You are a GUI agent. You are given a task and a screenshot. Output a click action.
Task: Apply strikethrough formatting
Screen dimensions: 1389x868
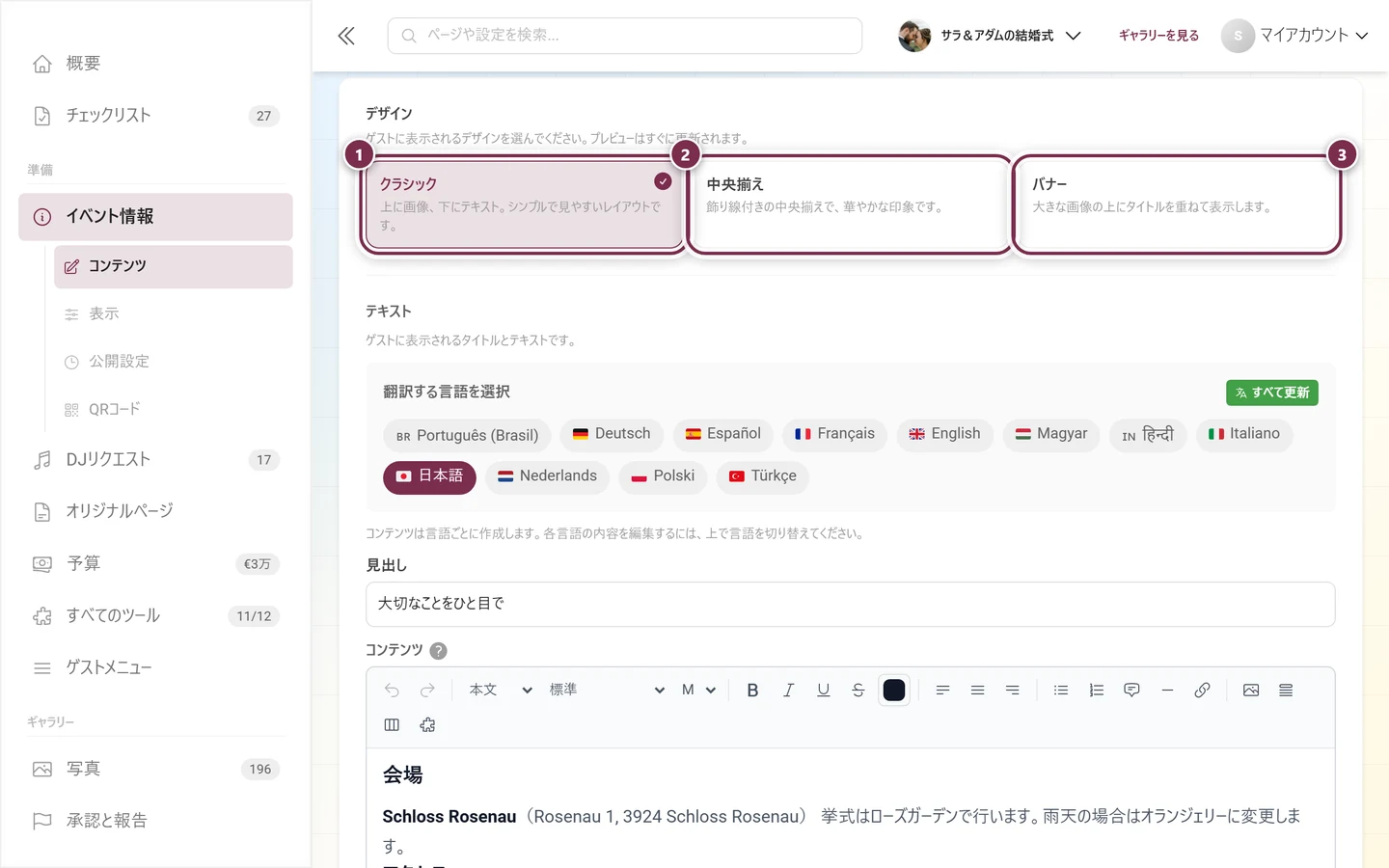point(858,690)
